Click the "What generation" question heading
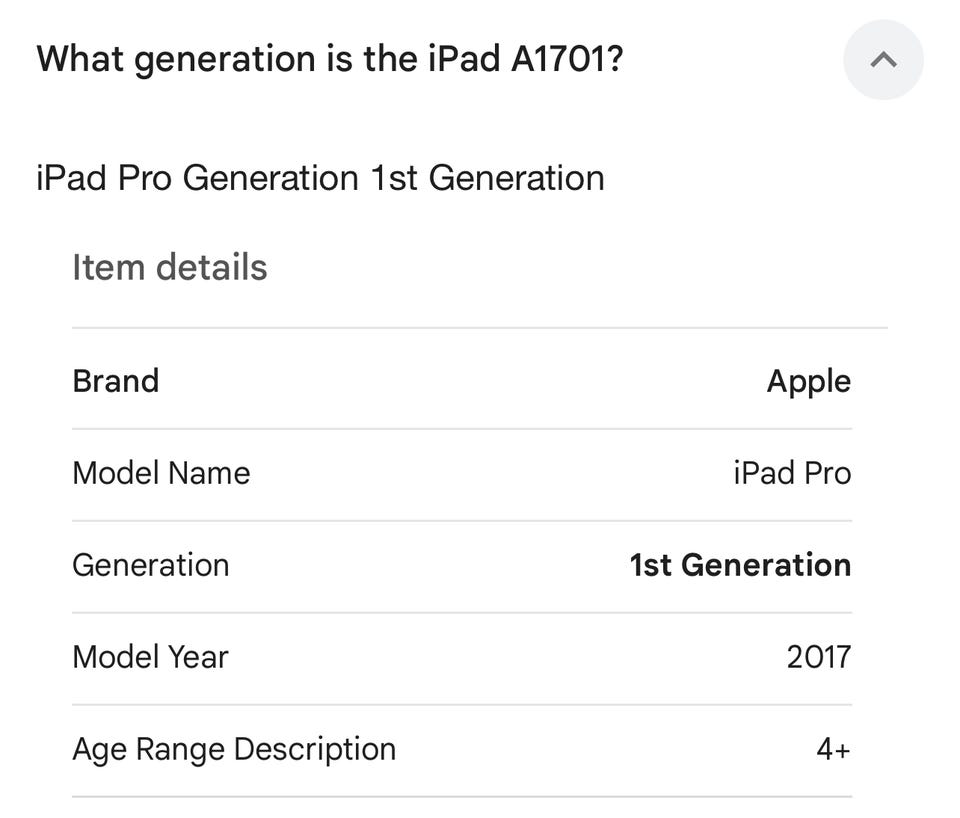 coord(330,60)
